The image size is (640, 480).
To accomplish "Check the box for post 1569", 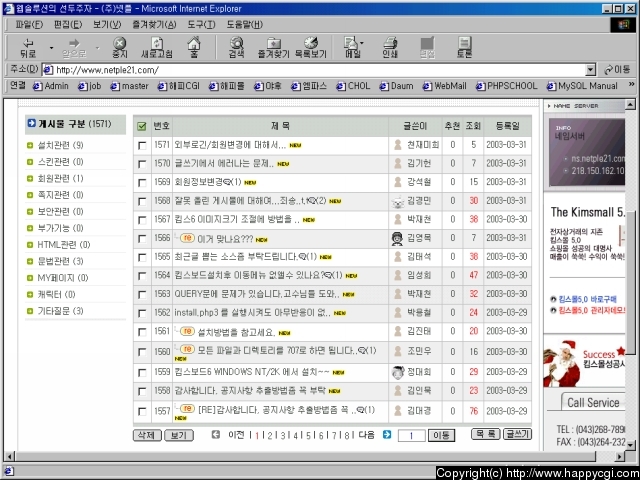I will [142, 182].
